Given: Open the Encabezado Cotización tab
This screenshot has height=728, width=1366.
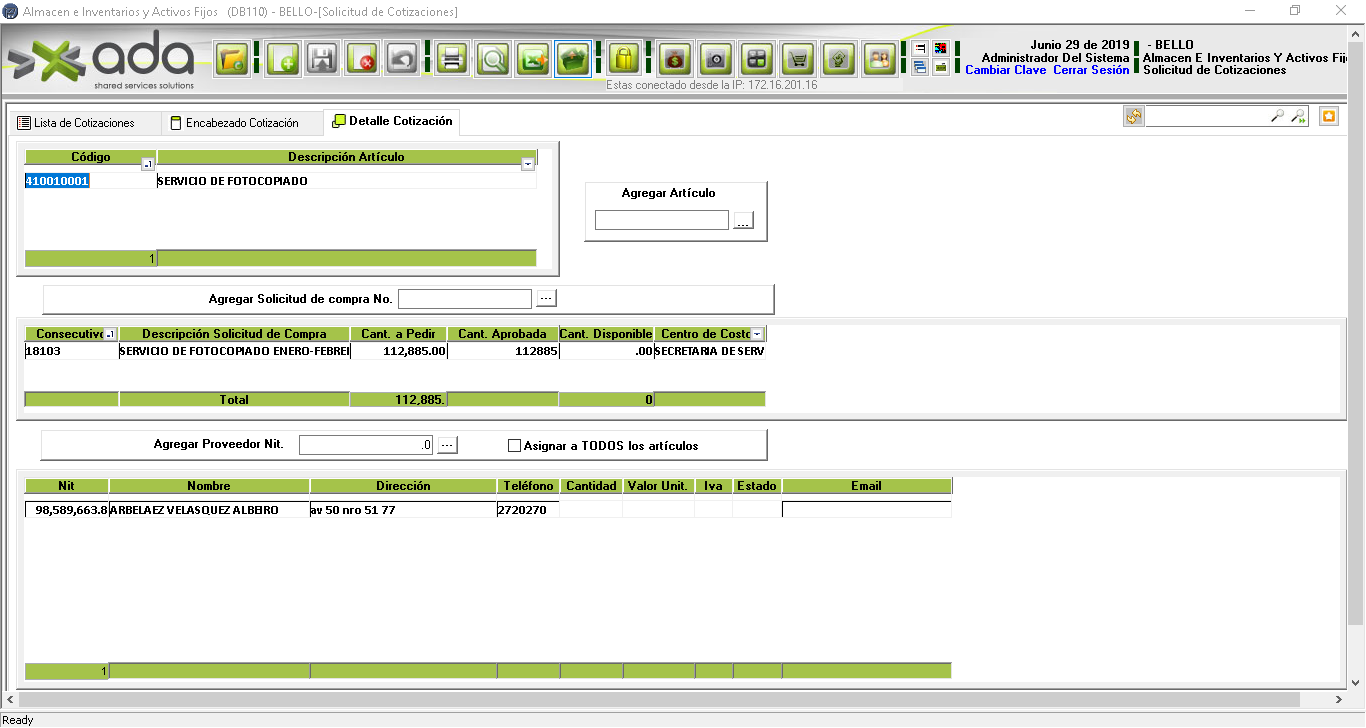Looking at the screenshot, I should (241, 123).
